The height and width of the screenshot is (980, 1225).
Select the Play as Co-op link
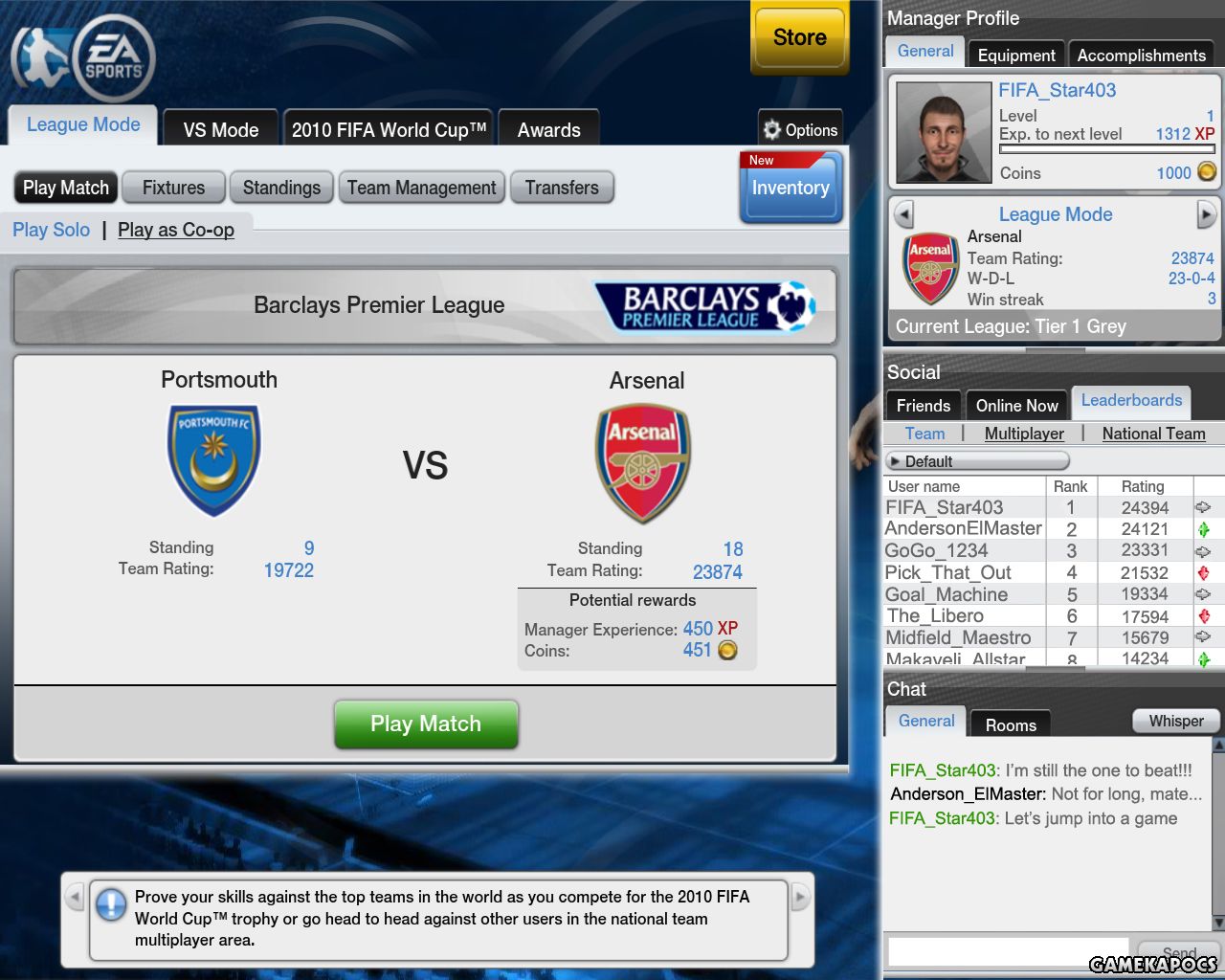[176, 230]
